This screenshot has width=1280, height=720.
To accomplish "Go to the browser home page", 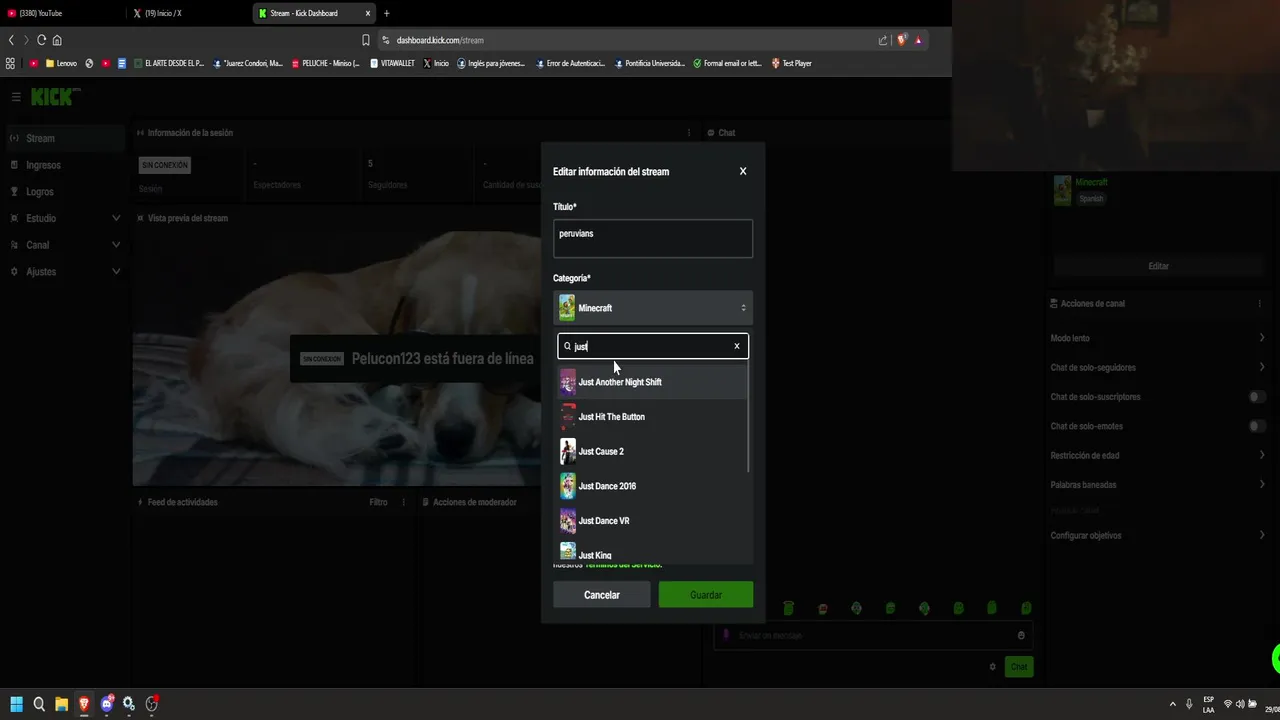I will pyautogui.click(x=57, y=40).
